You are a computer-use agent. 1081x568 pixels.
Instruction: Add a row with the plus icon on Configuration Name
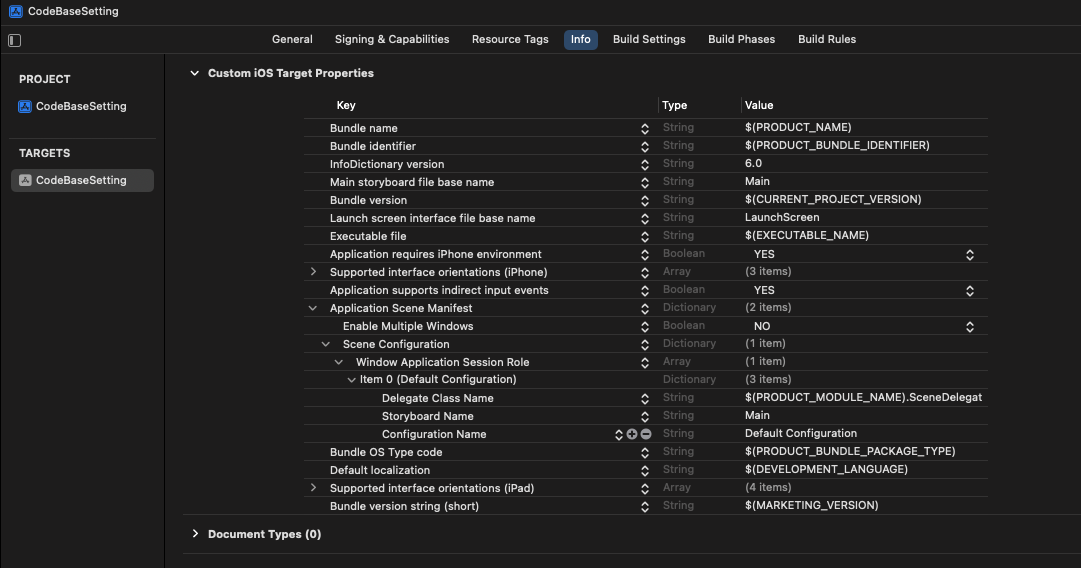632,434
